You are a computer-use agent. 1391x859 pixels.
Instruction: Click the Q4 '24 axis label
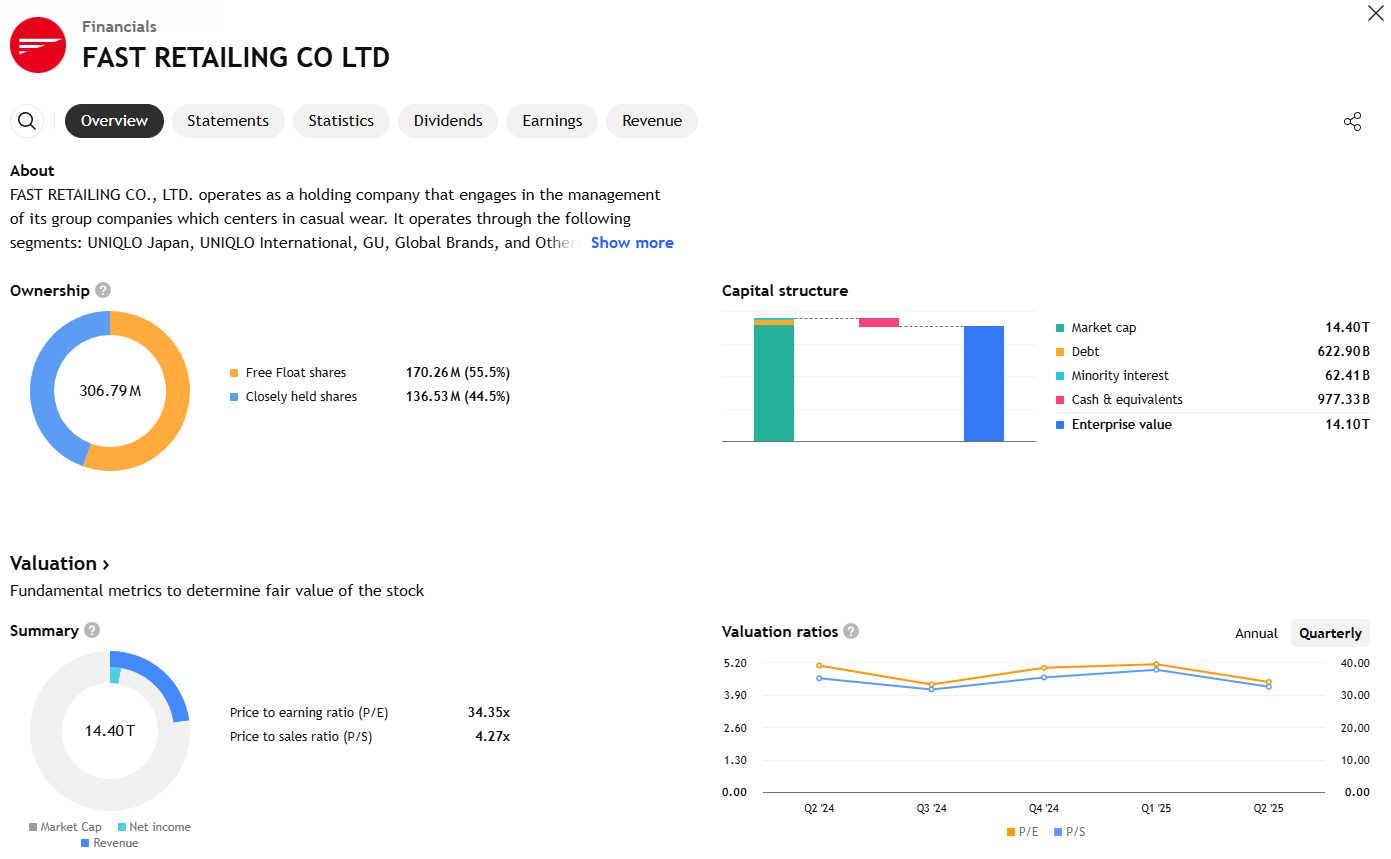[1044, 808]
